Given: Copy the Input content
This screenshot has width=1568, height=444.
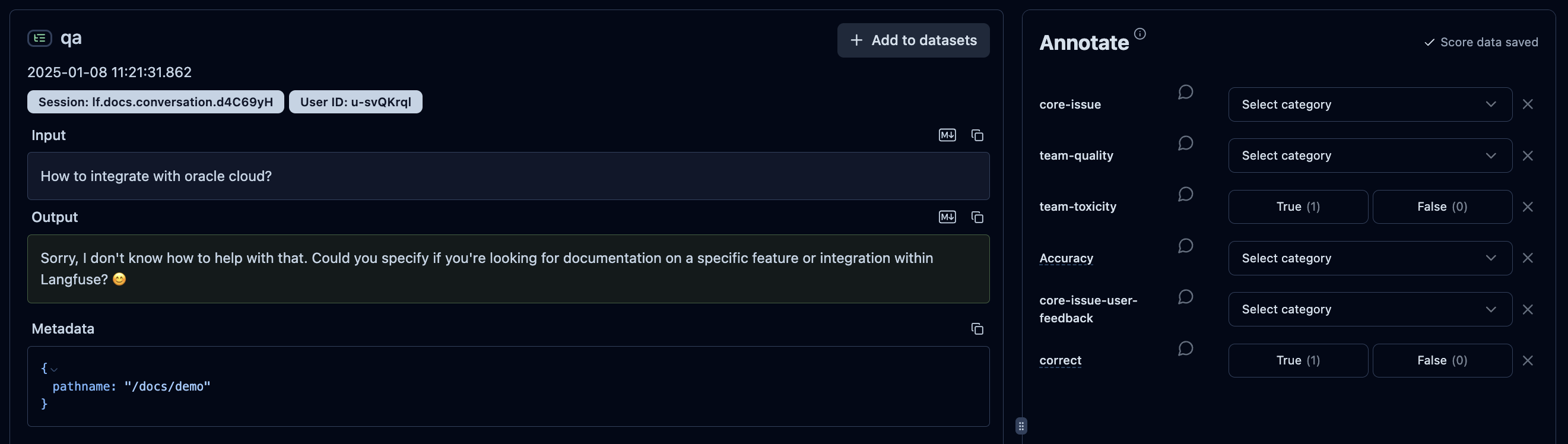Looking at the screenshot, I should click(977, 135).
